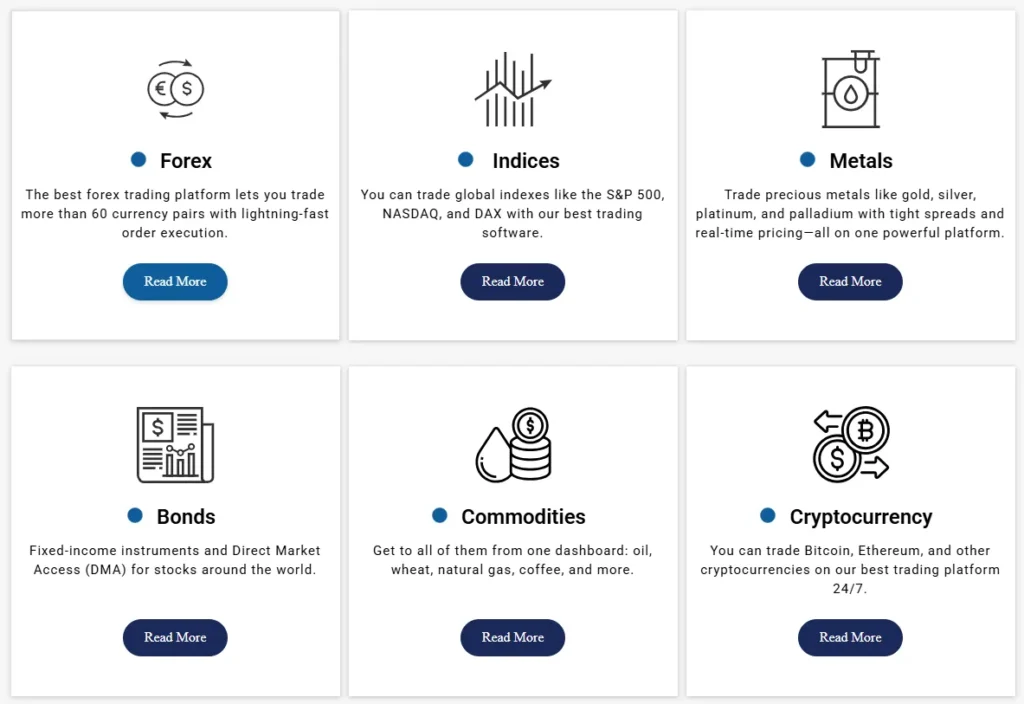The height and width of the screenshot is (704, 1024).
Task: Click the Indices heading text
Action: point(526,161)
